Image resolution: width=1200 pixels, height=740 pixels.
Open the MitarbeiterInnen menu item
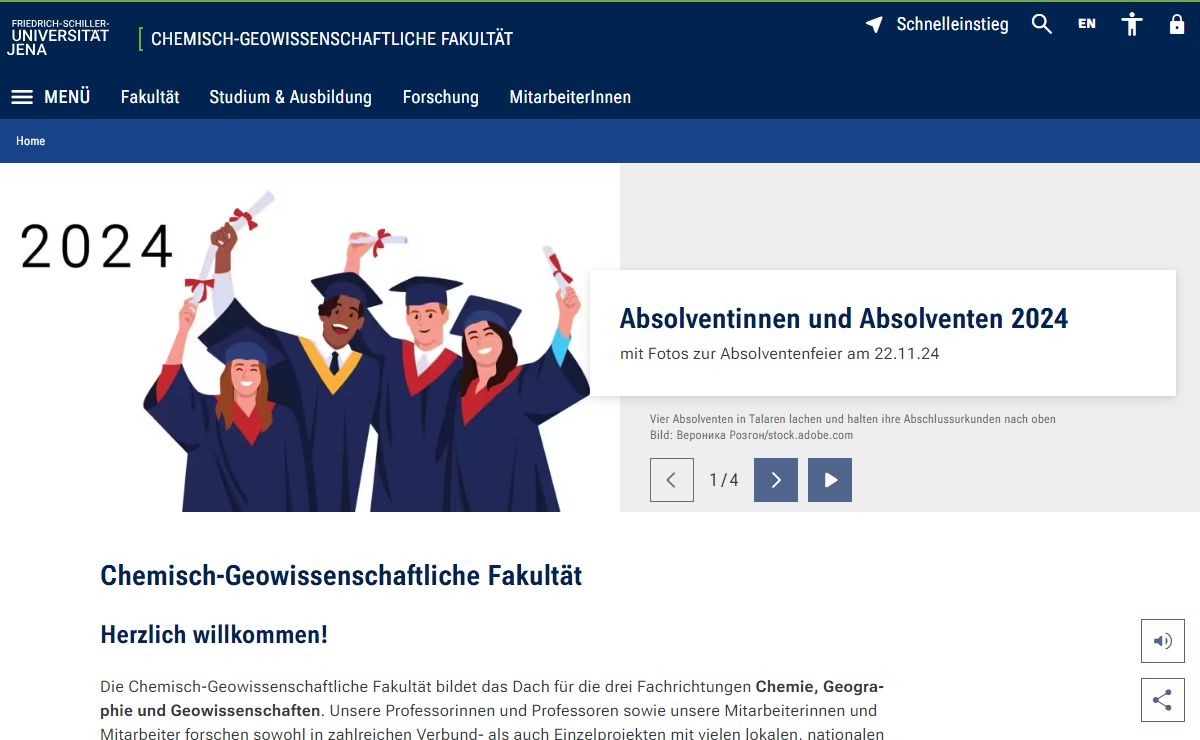[570, 97]
